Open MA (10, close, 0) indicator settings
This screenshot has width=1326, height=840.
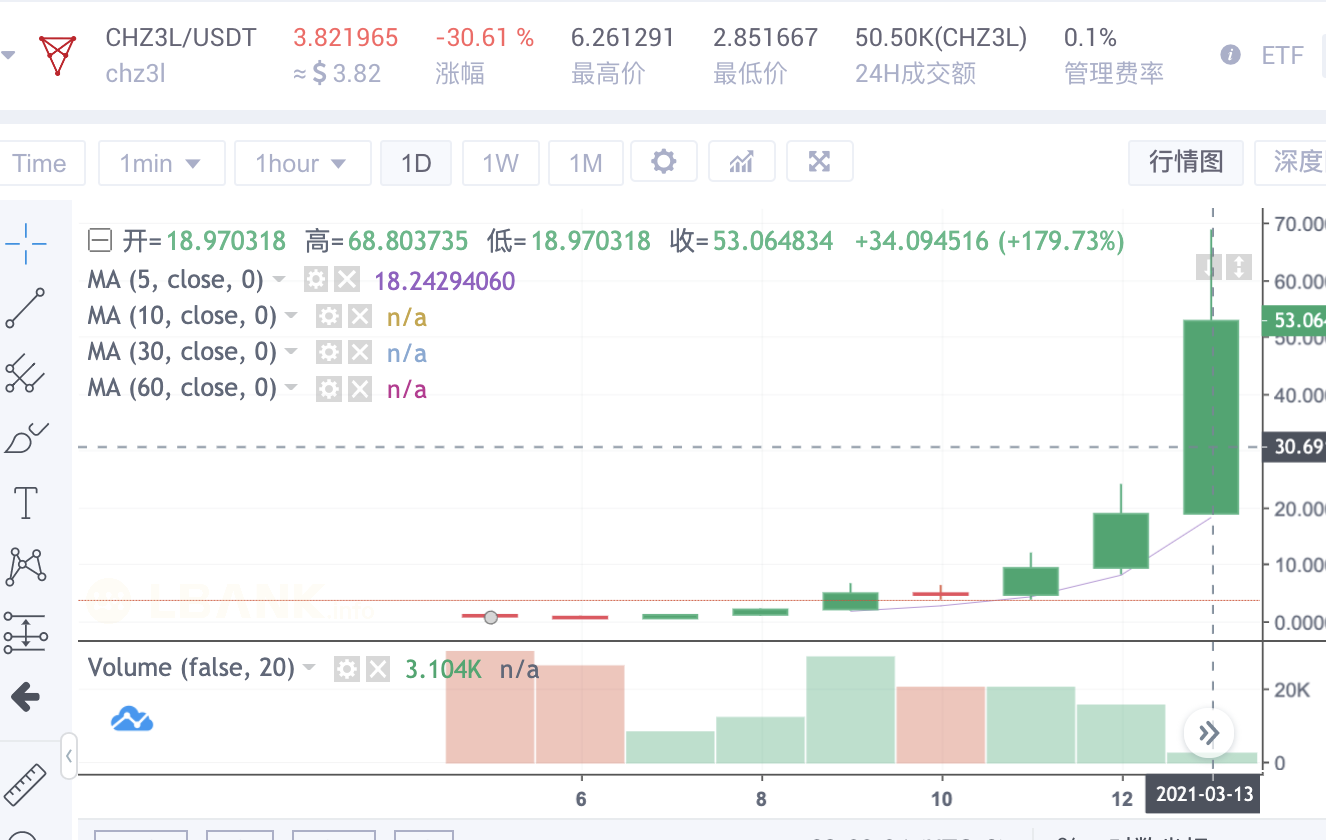coord(329,315)
